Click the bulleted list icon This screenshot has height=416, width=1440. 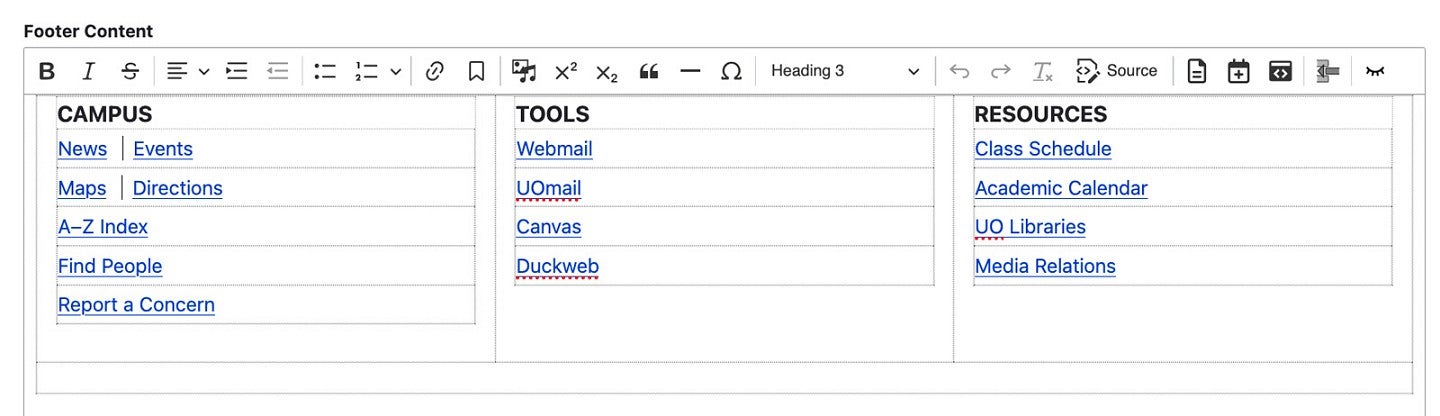[325, 71]
